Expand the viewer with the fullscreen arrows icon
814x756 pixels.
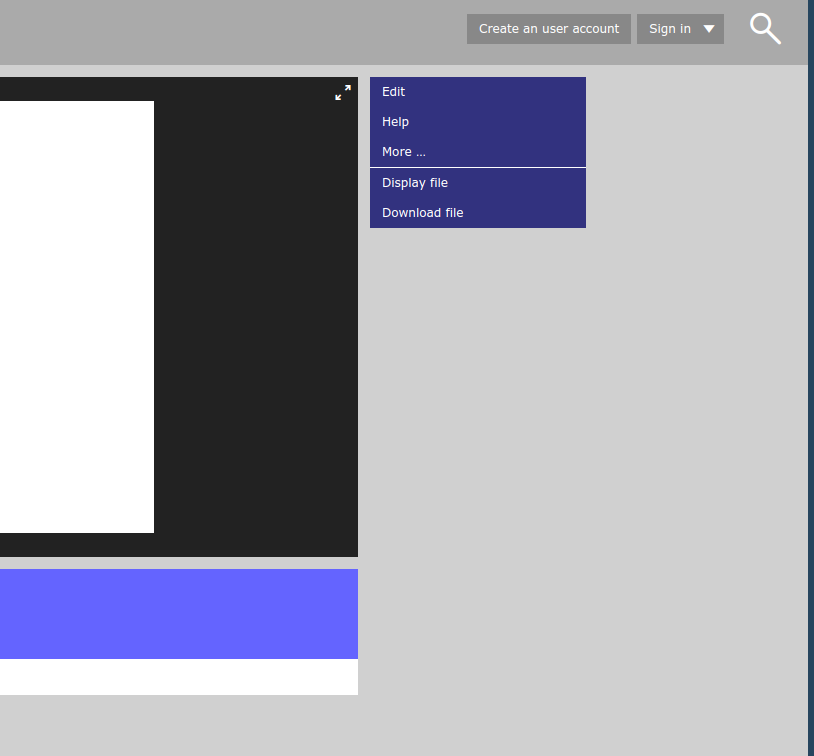pos(343,92)
